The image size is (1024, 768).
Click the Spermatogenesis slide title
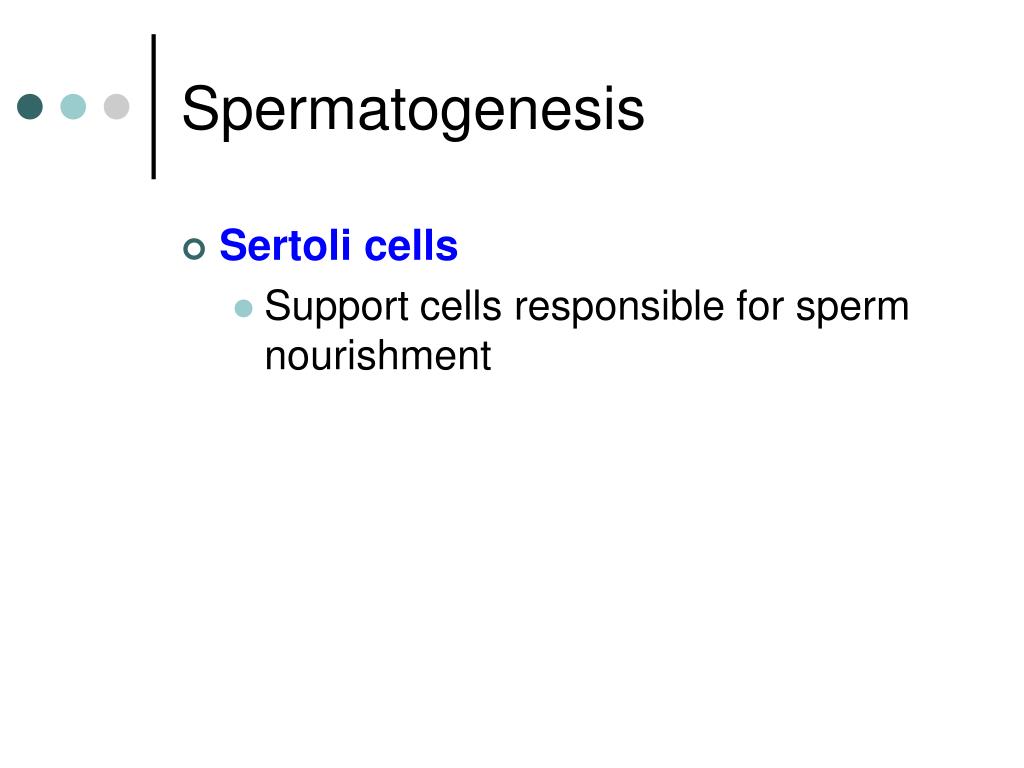click(413, 109)
